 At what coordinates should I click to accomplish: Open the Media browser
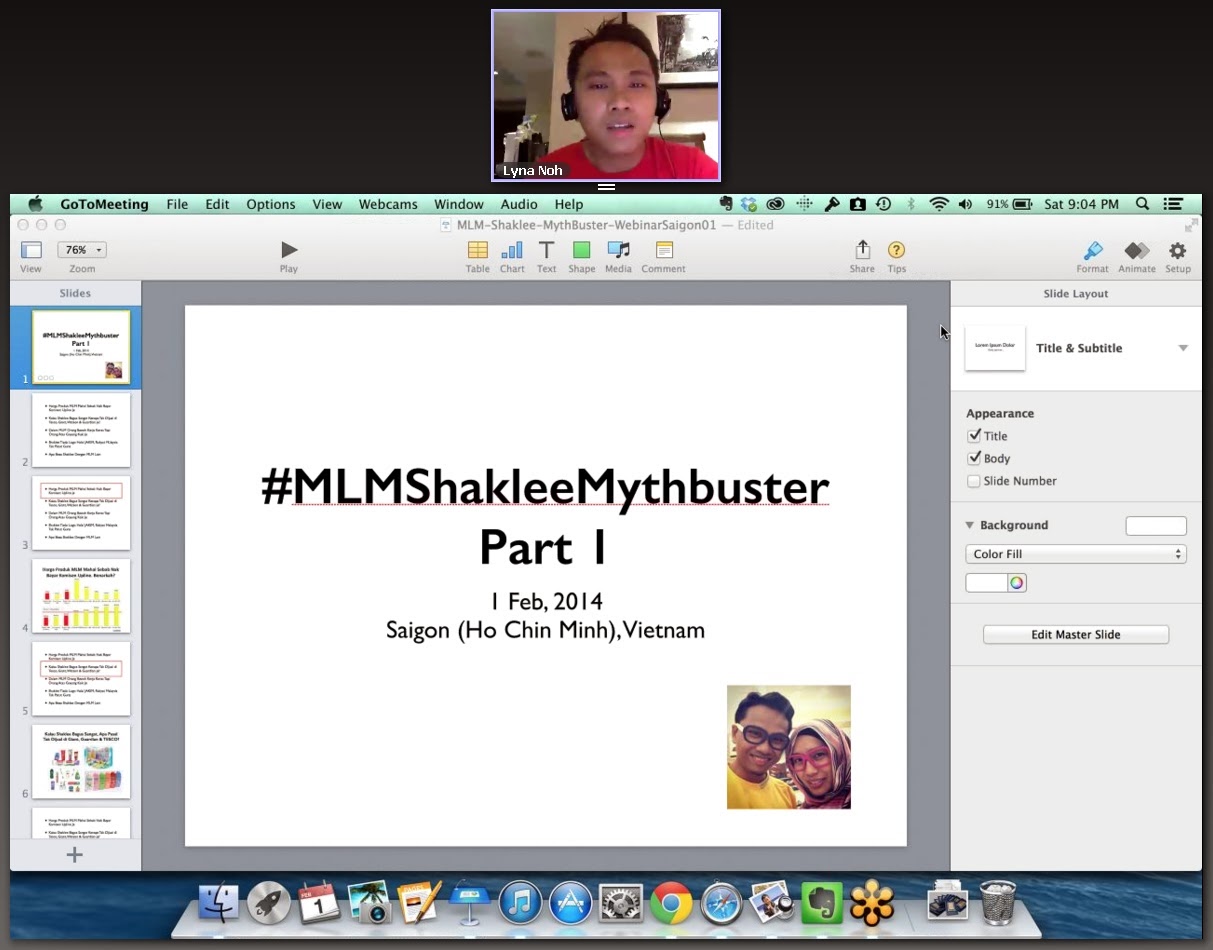click(x=618, y=250)
